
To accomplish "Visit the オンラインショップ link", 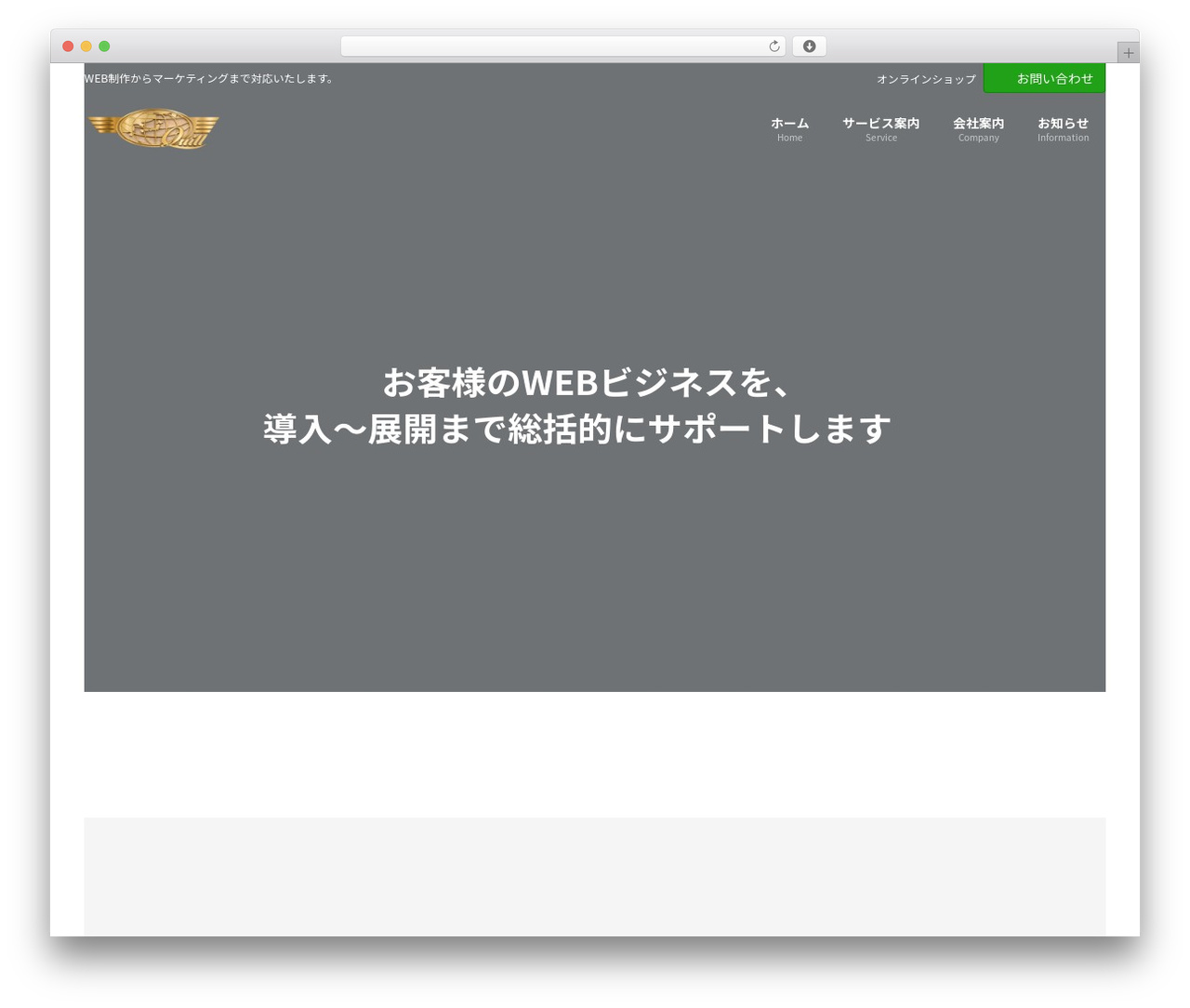I will [x=926, y=79].
